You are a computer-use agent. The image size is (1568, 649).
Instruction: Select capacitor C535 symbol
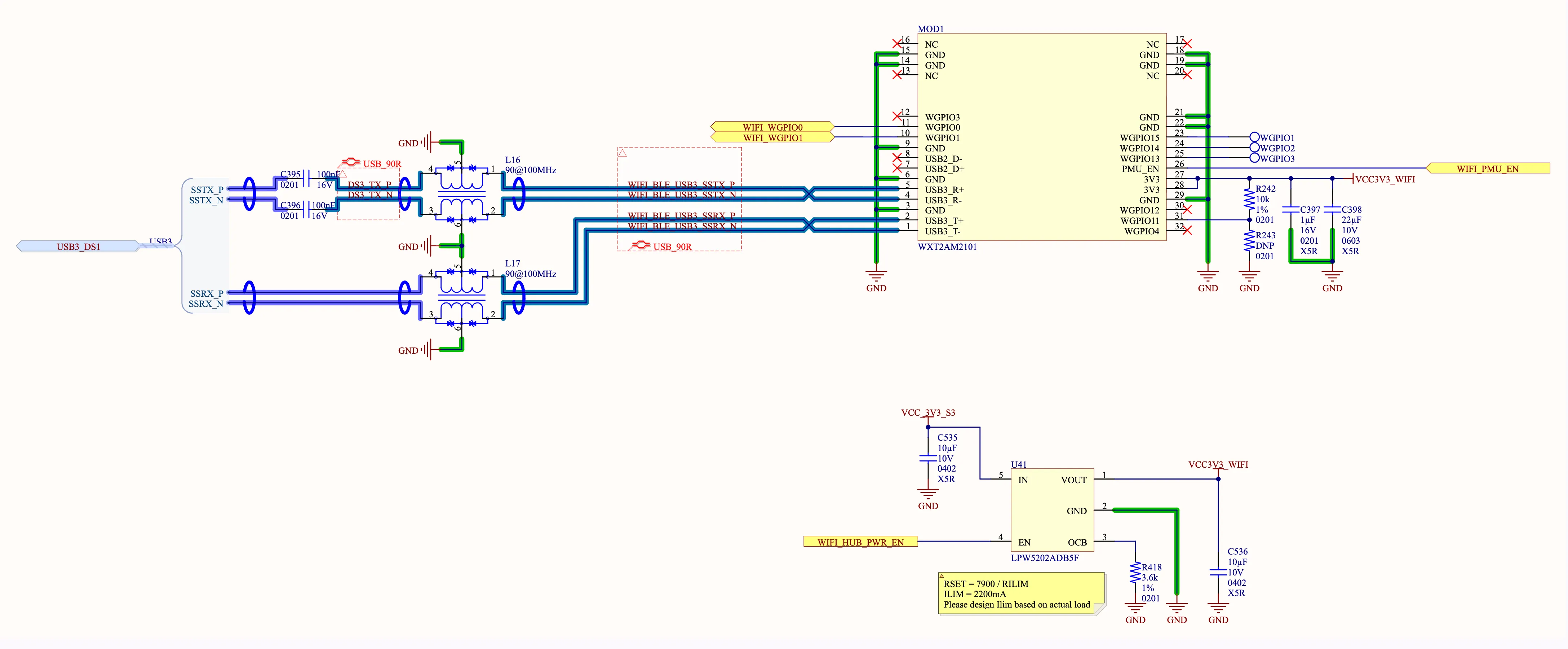[928, 458]
